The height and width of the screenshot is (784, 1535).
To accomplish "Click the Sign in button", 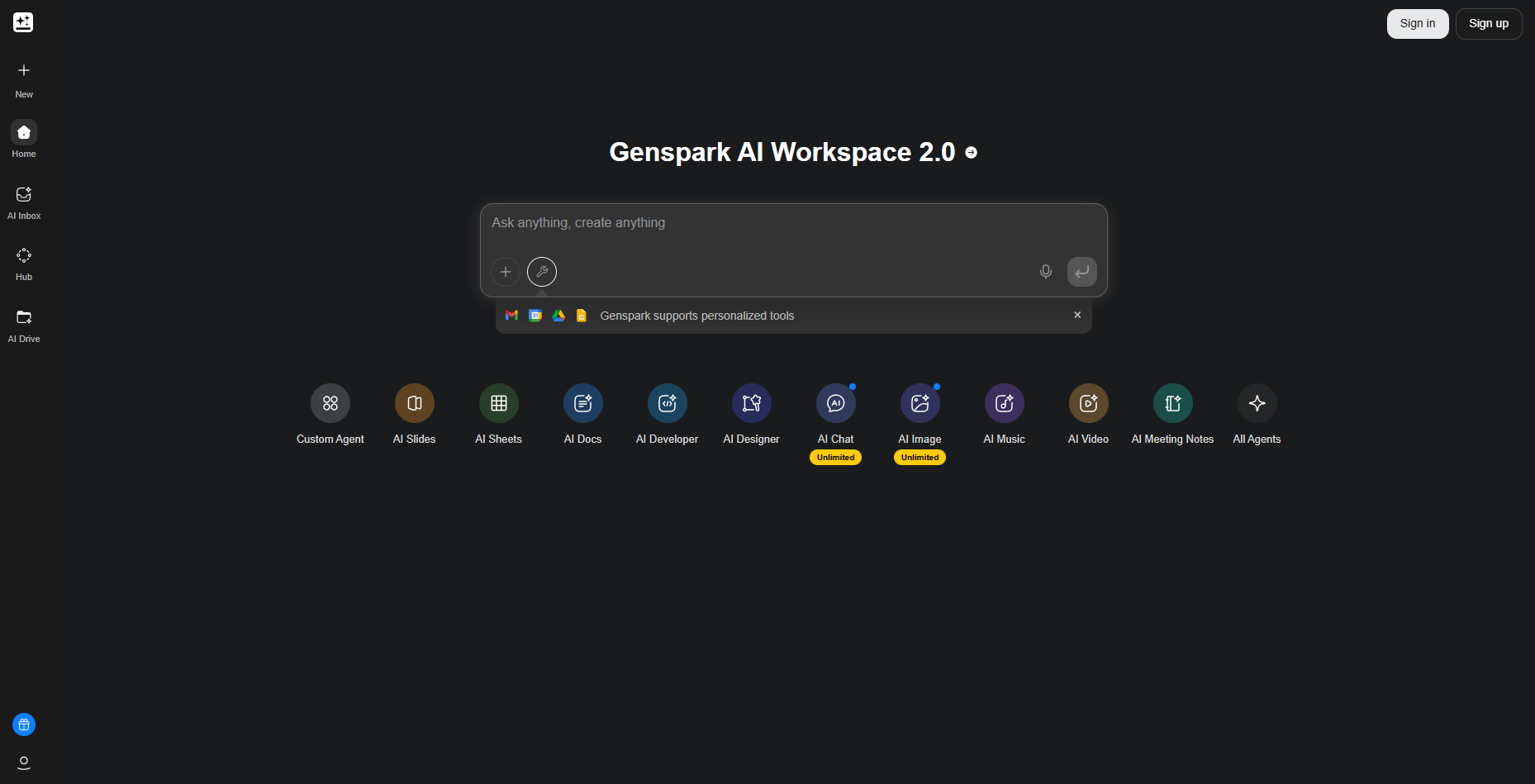I will click(1417, 24).
